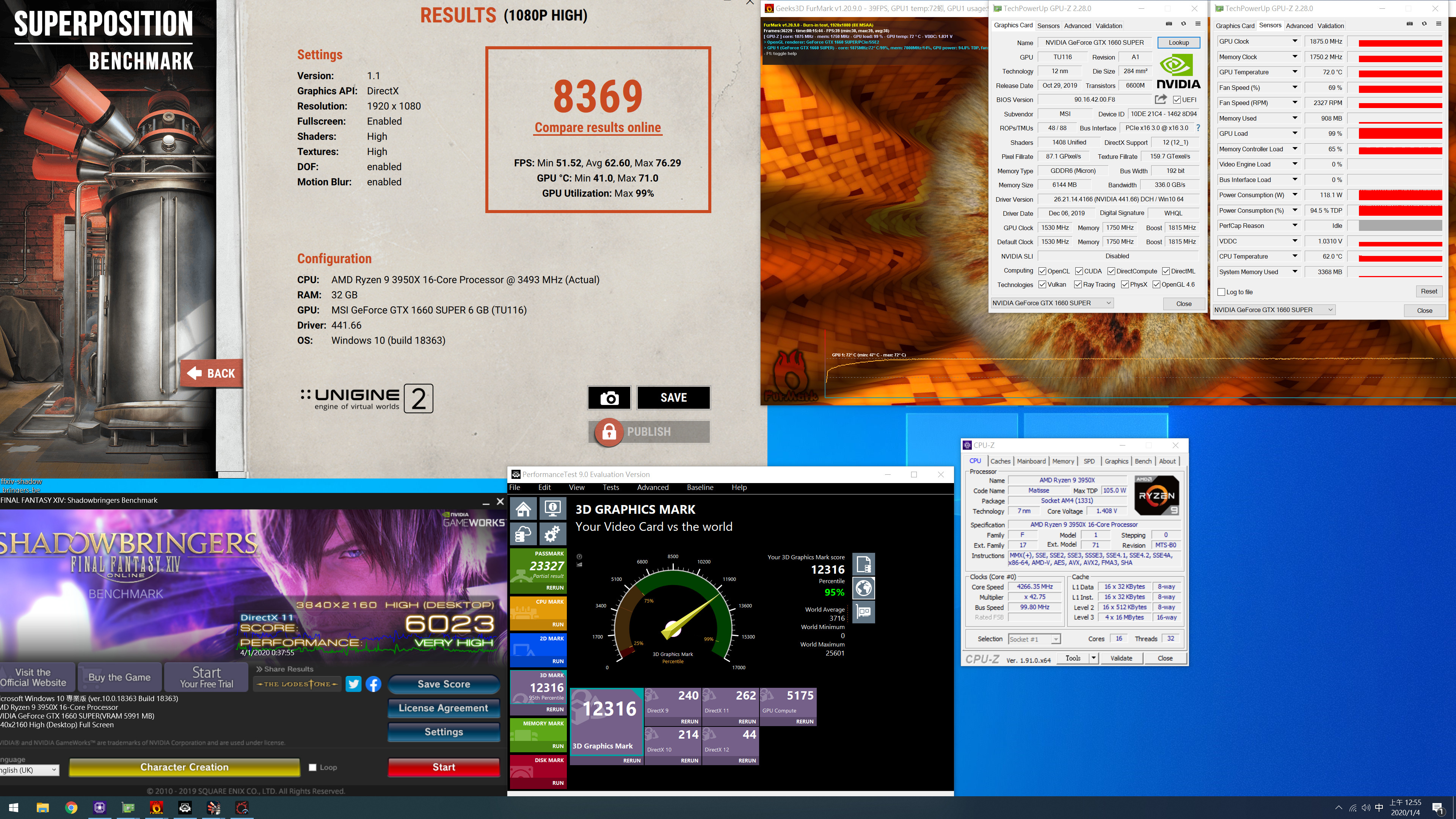
Task: Open hamburger menu in left GPU-Z window
Action: click(x=1198, y=24)
